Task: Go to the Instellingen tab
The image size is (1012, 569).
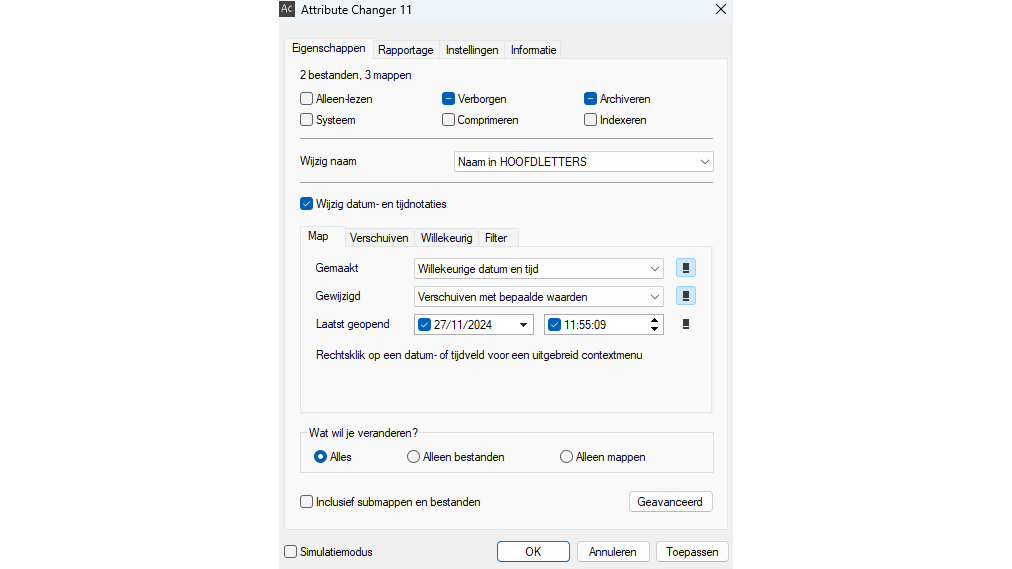Action: (472, 50)
